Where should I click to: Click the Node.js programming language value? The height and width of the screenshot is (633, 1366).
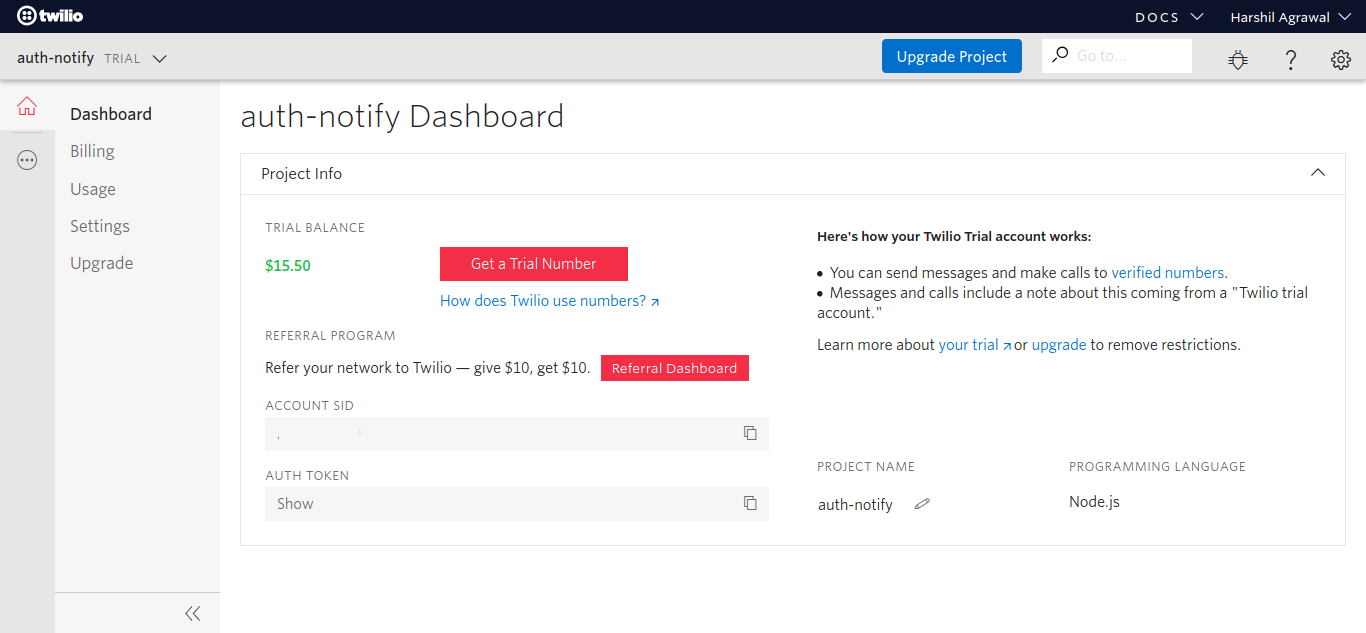pyautogui.click(x=1094, y=501)
